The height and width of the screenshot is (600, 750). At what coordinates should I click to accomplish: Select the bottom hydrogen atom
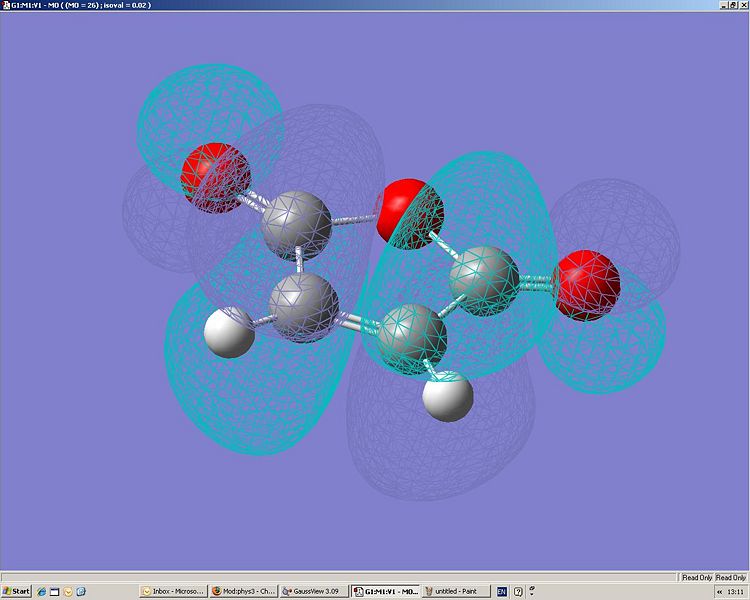(x=448, y=396)
